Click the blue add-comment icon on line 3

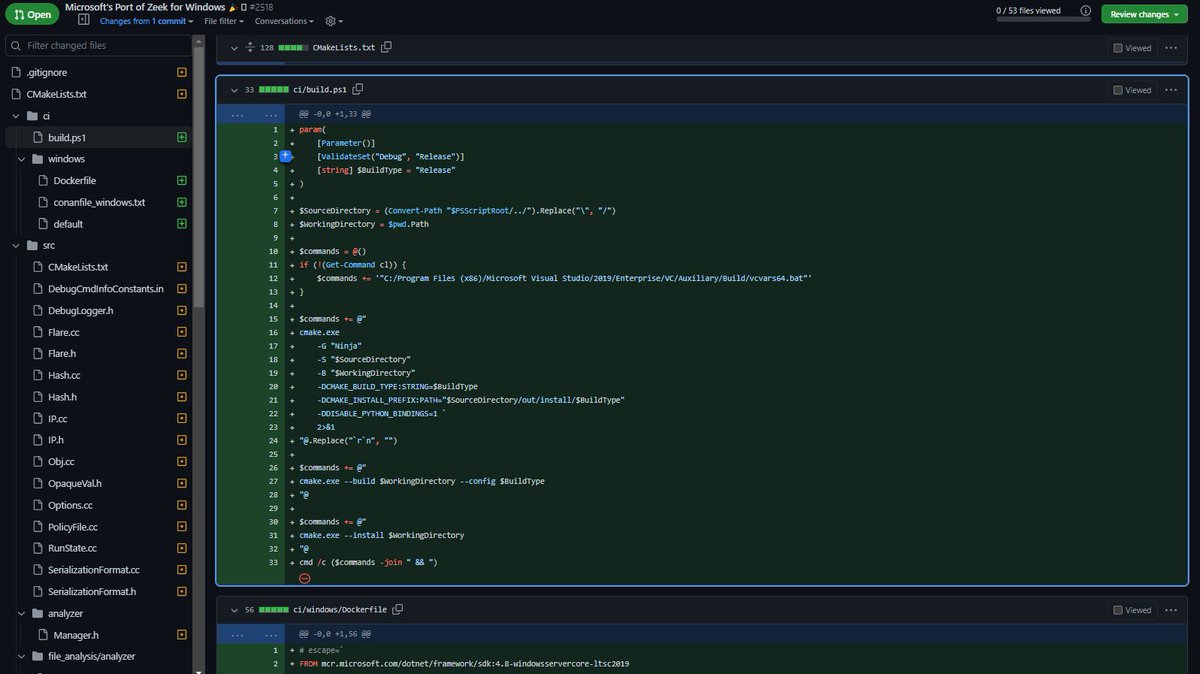click(285, 156)
